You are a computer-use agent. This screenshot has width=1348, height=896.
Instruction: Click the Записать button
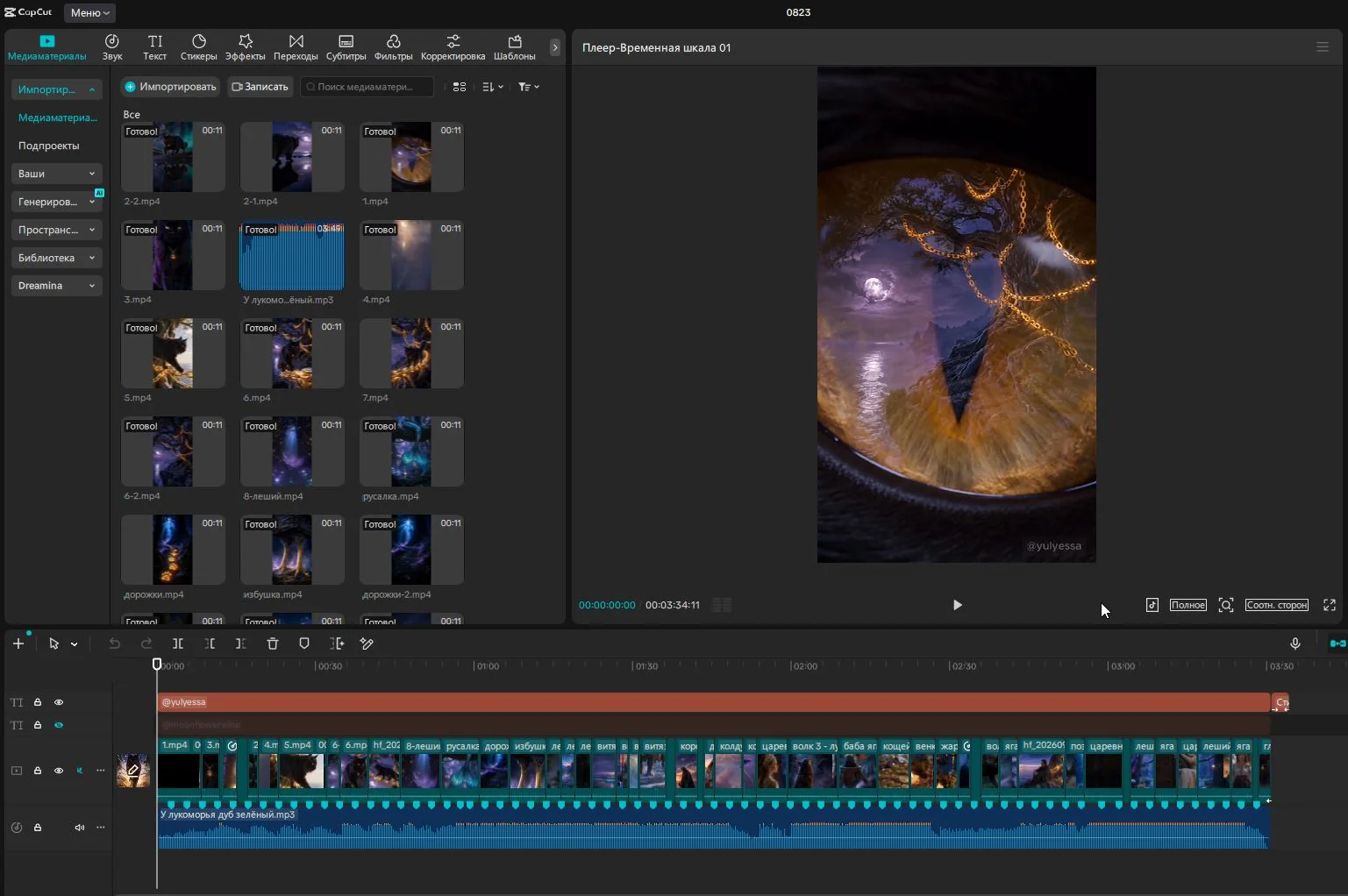pyautogui.click(x=260, y=87)
